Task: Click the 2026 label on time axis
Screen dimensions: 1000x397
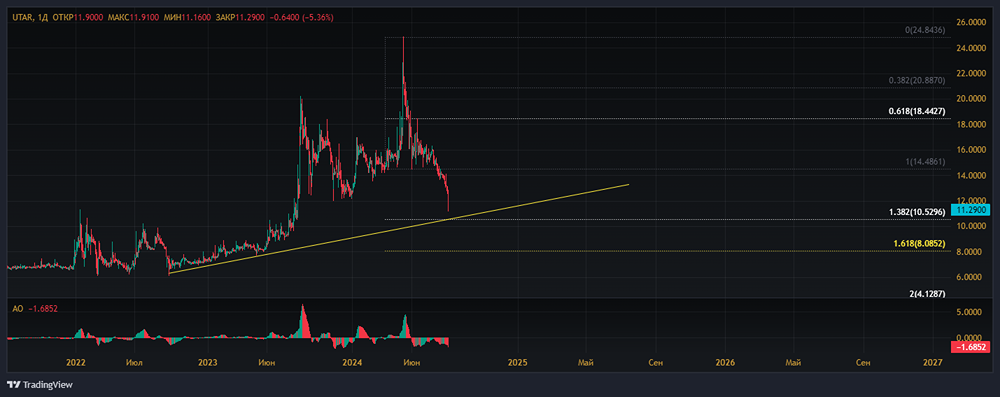Action: [725, 363]
